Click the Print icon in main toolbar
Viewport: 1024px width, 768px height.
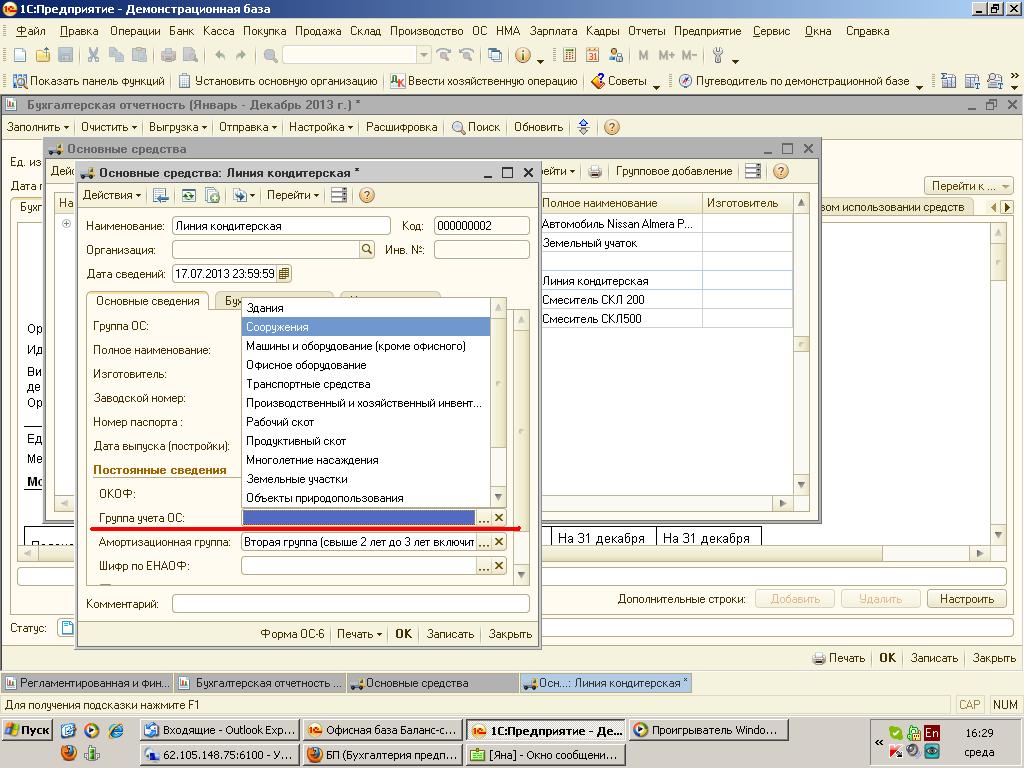[168, 56]
